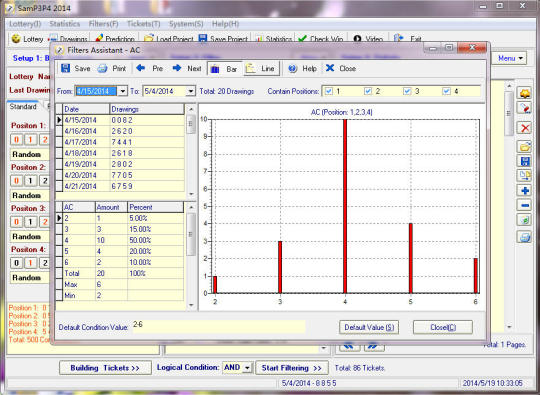Image resolution: width=540 pixels, height=395 pixels.
Task: Click next page double-arrow button in main window
Action: [x=373, y=346]
